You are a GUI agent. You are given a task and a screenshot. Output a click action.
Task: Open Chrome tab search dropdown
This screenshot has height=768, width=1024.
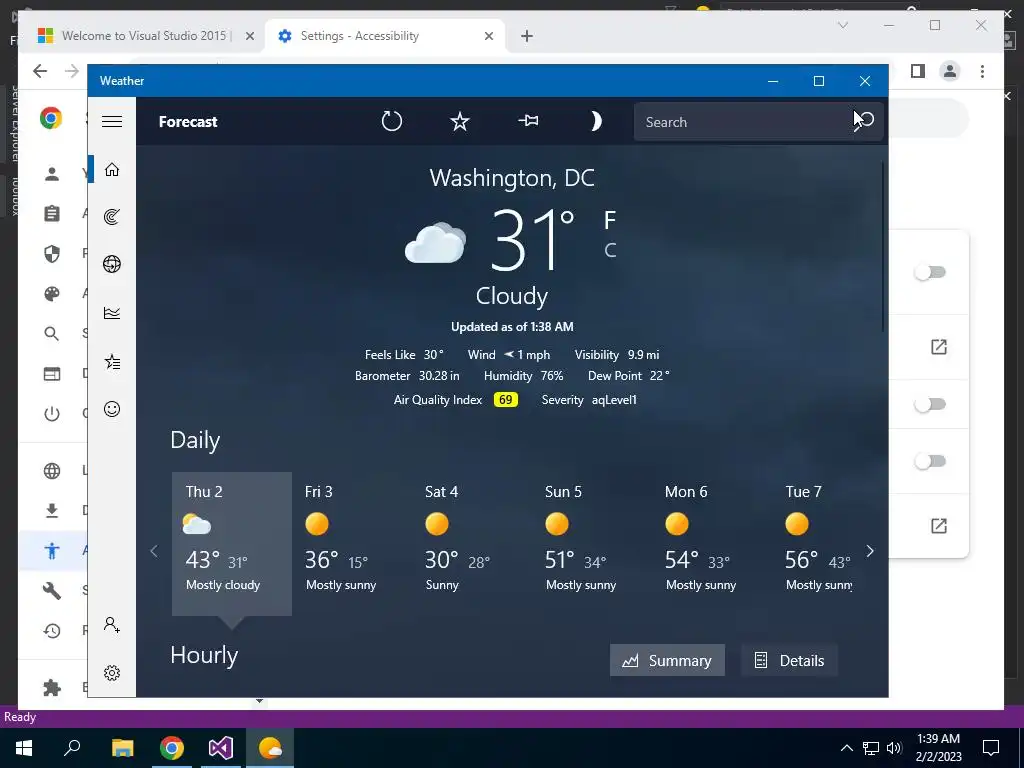coord(843,25)
